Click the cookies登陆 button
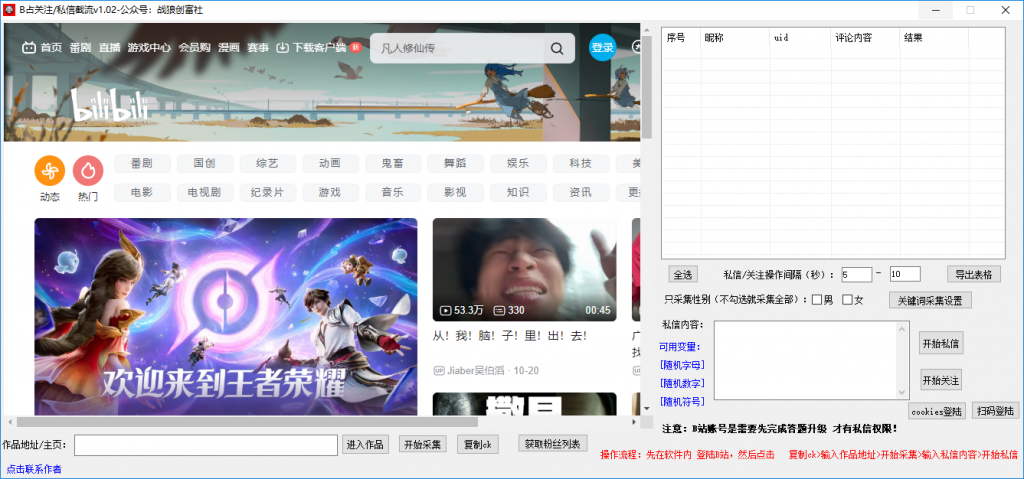This screenshot has height=479, width=1024. [936, 411]
